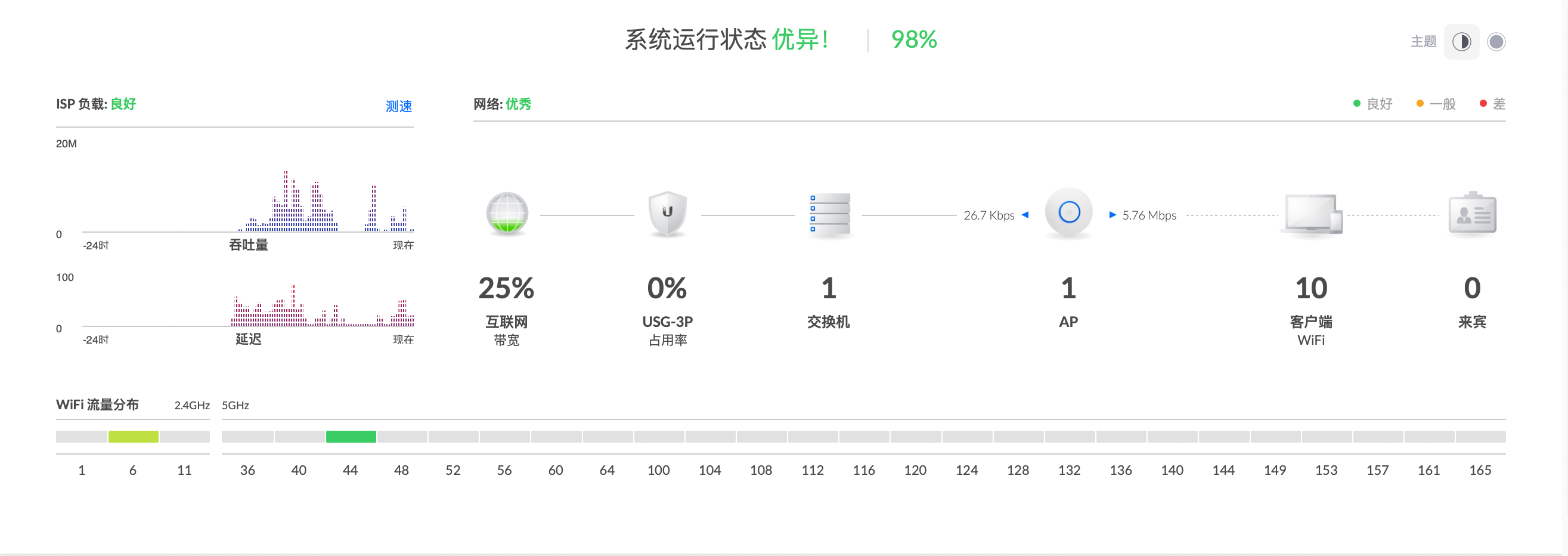Click the 98% system health score
This screenshot has width=1568, height=556.
[913, 40]
